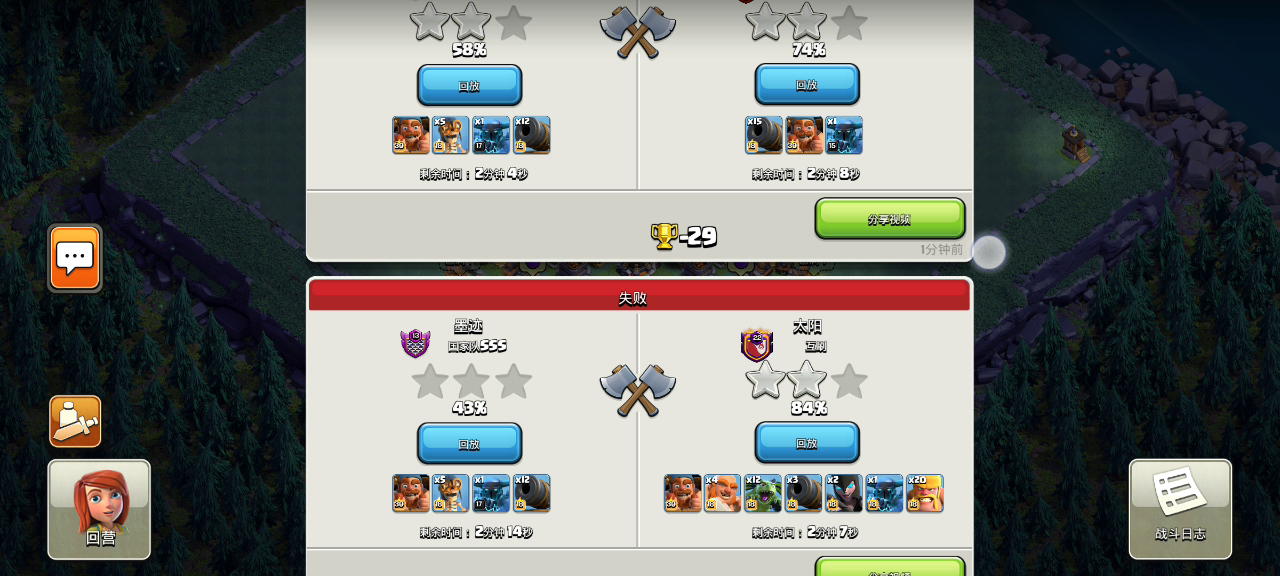Open 太阳's red shield clan badge
Image resolution: width=1280 pixels, height=576 pixels.
[x=757, y=345]
